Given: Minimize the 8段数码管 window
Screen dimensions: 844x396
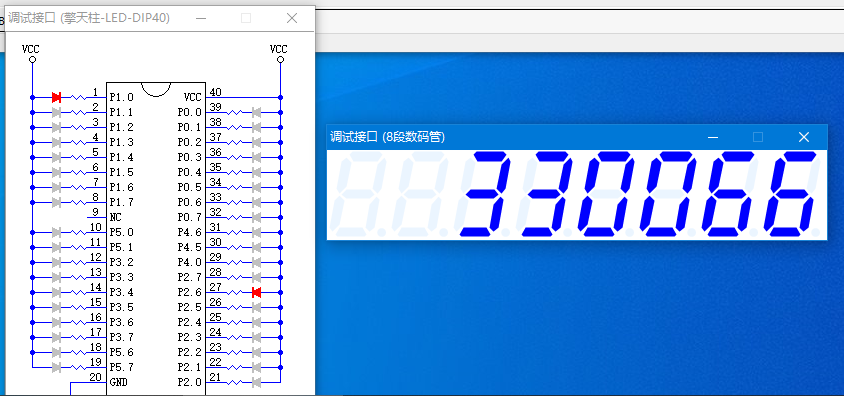Looking at the screenshot, I should 713,137.
